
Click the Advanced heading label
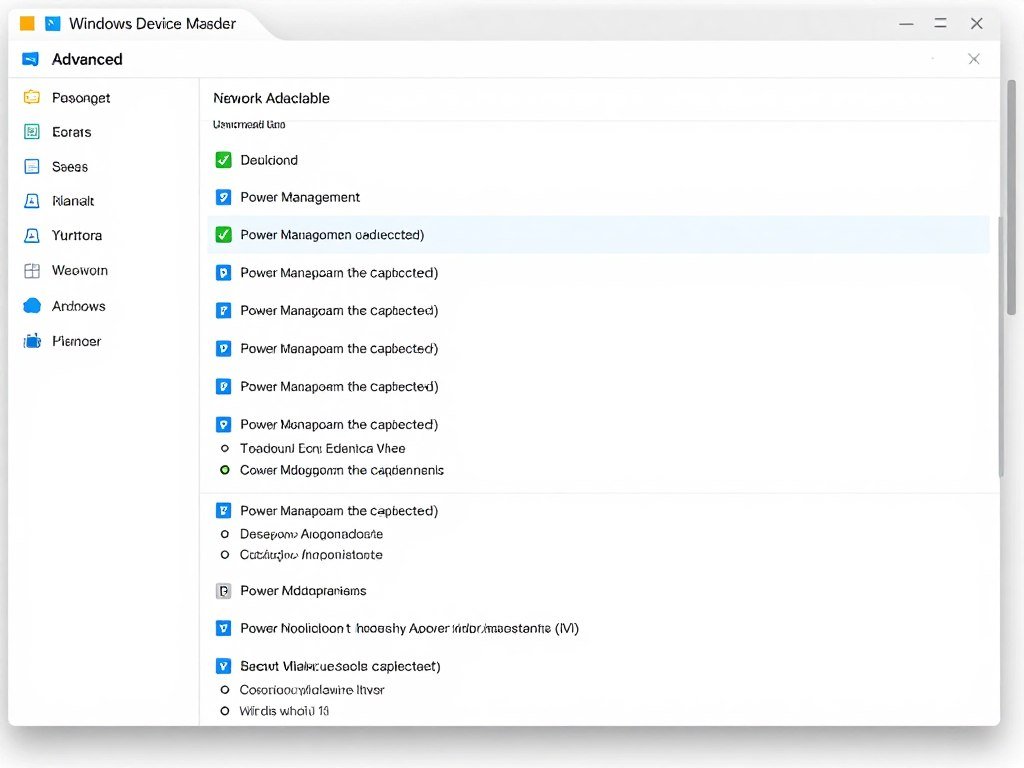pyautogui.click(x=87, y=59)
